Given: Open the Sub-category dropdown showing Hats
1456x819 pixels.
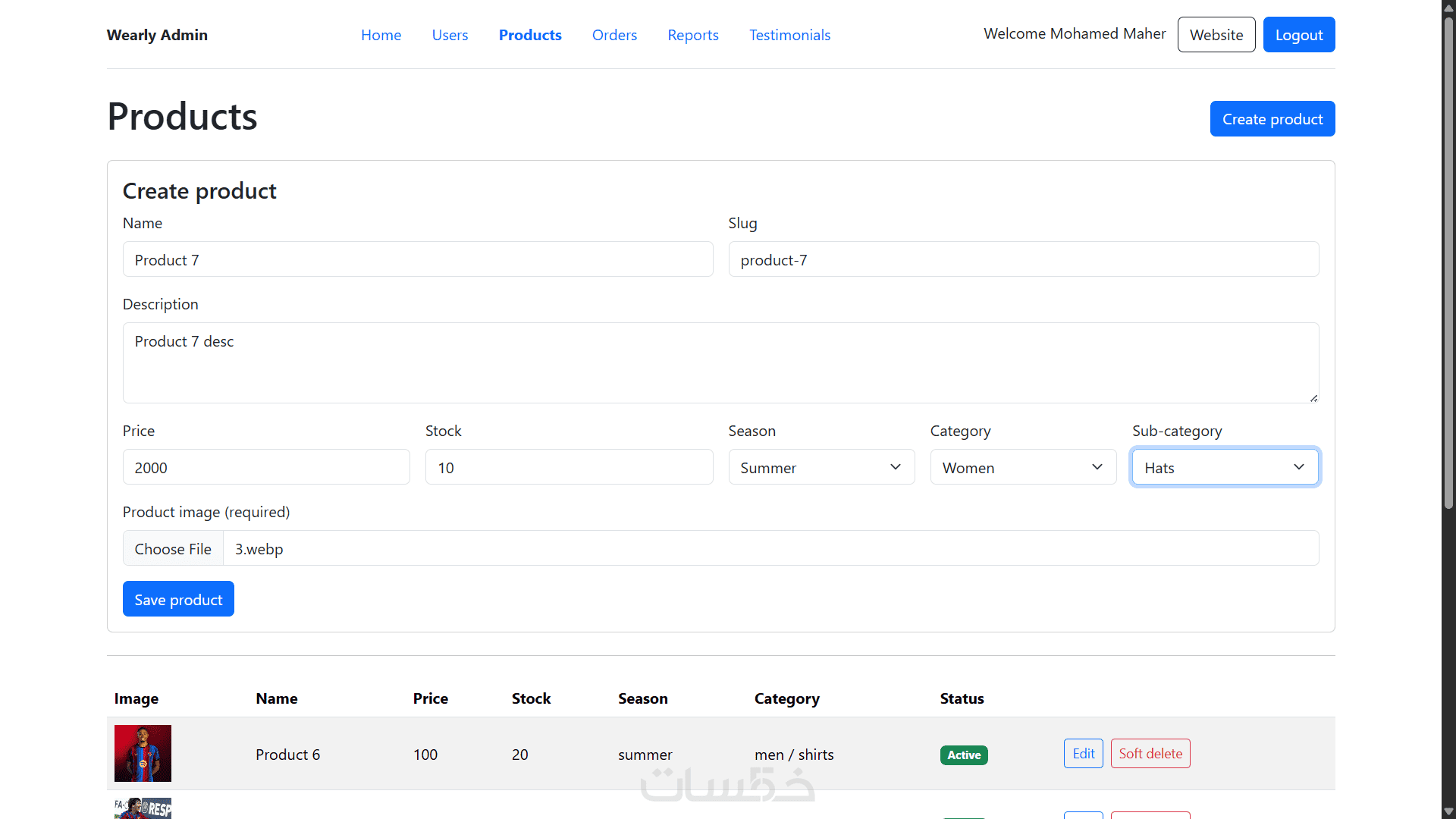Looking at the screenshot, I should point(1225,467).
